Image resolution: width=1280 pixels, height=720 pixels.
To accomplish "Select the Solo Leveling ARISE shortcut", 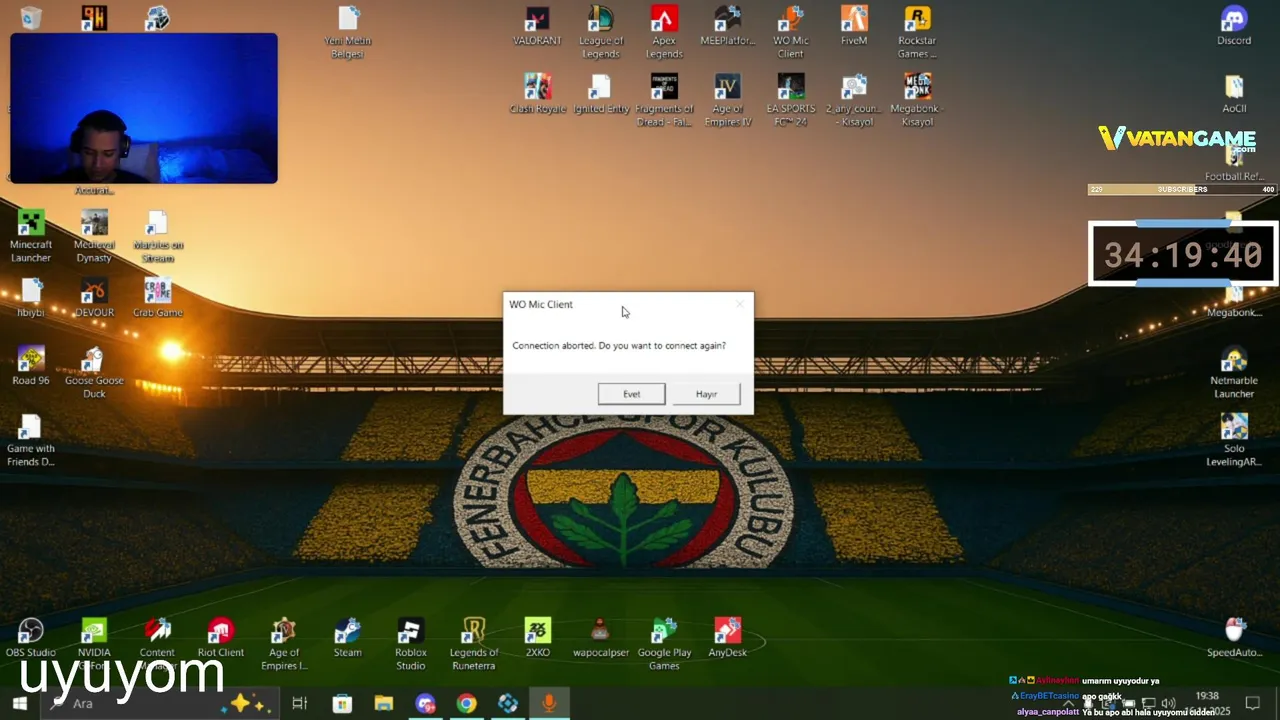I will (1234, 440).
